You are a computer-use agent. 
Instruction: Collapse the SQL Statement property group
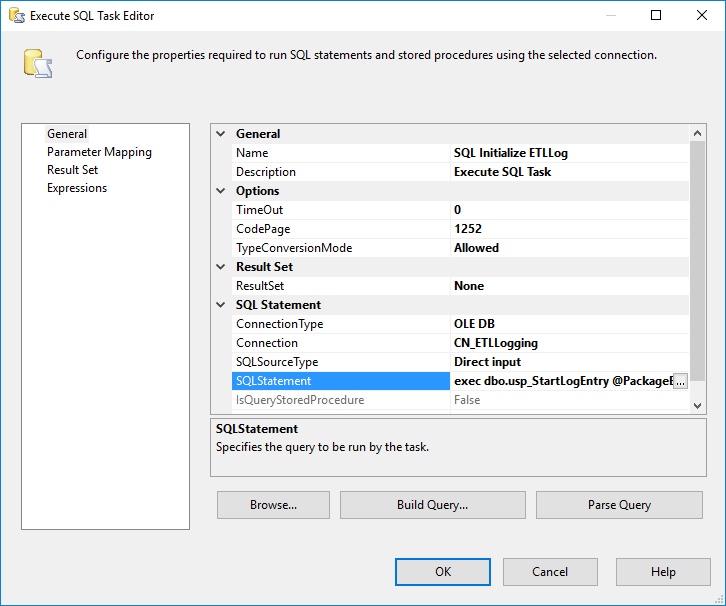[x=221, y=305]
